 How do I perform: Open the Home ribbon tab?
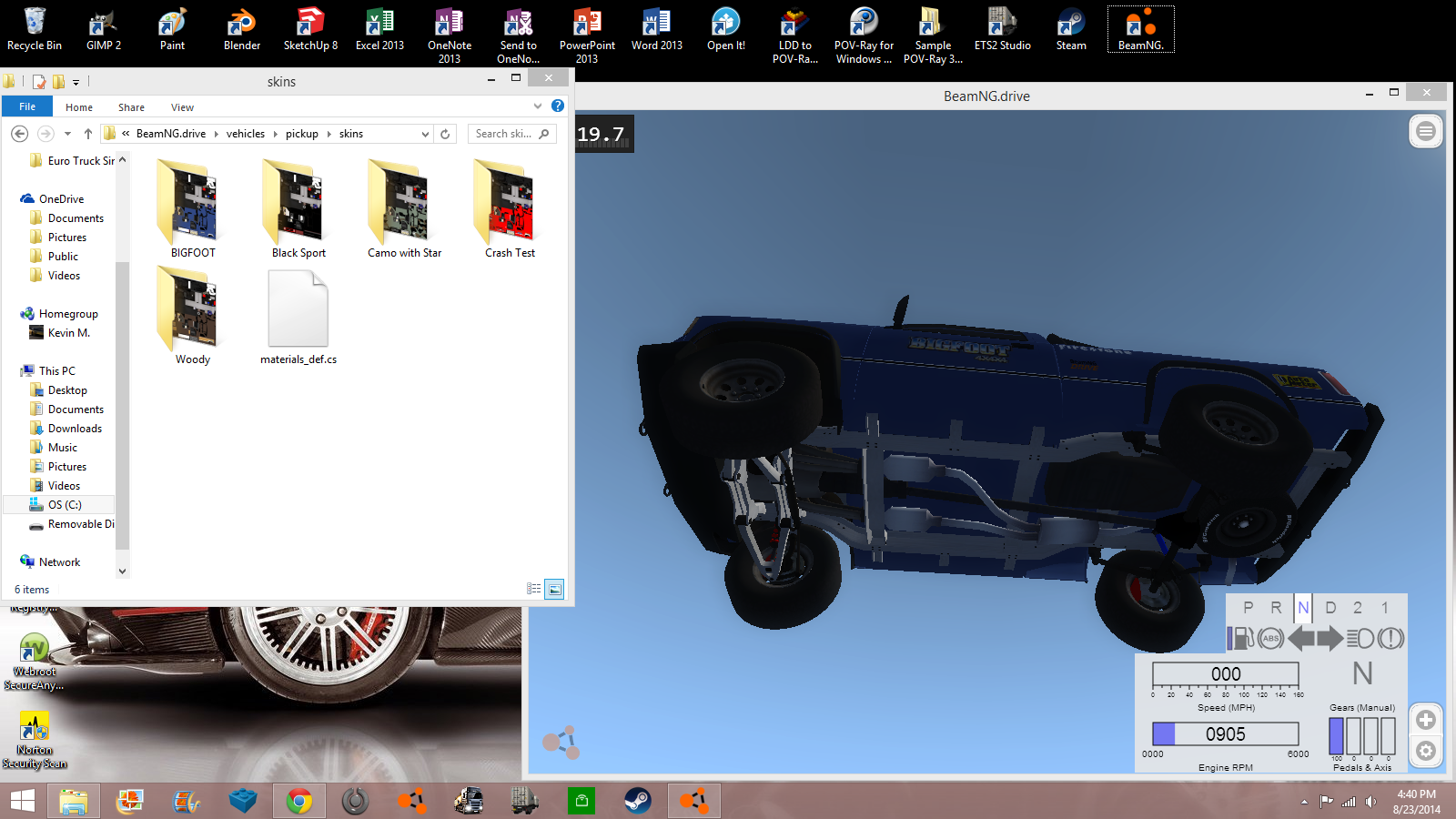(79, 107)
